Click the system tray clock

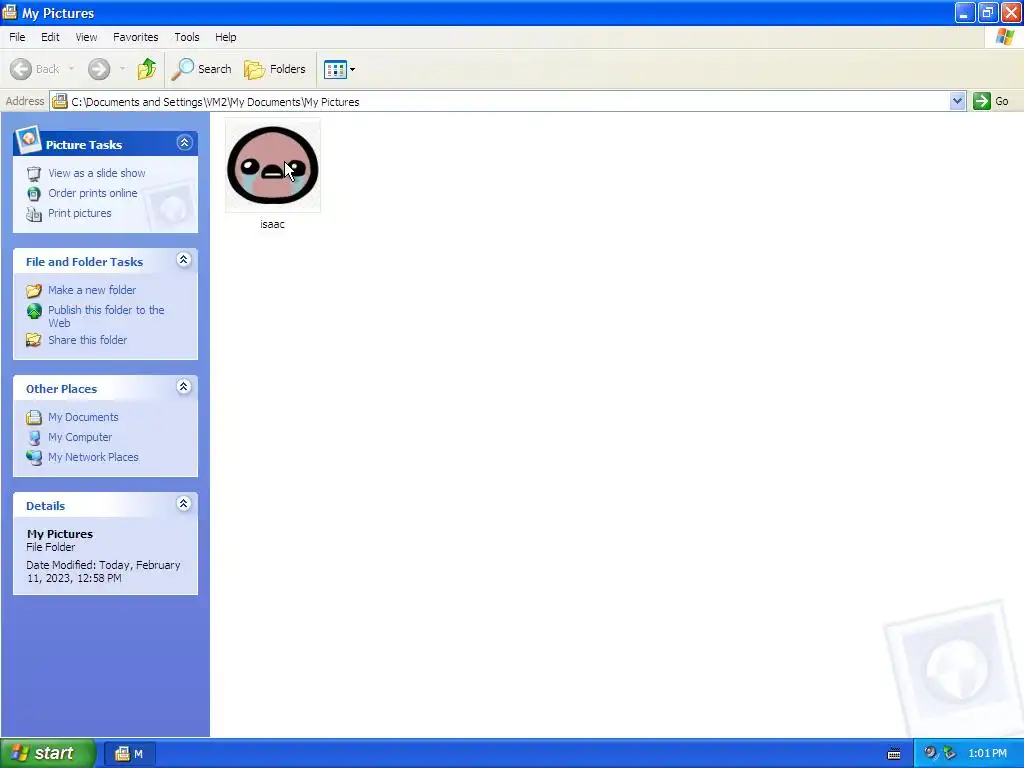tap(987, 754)
